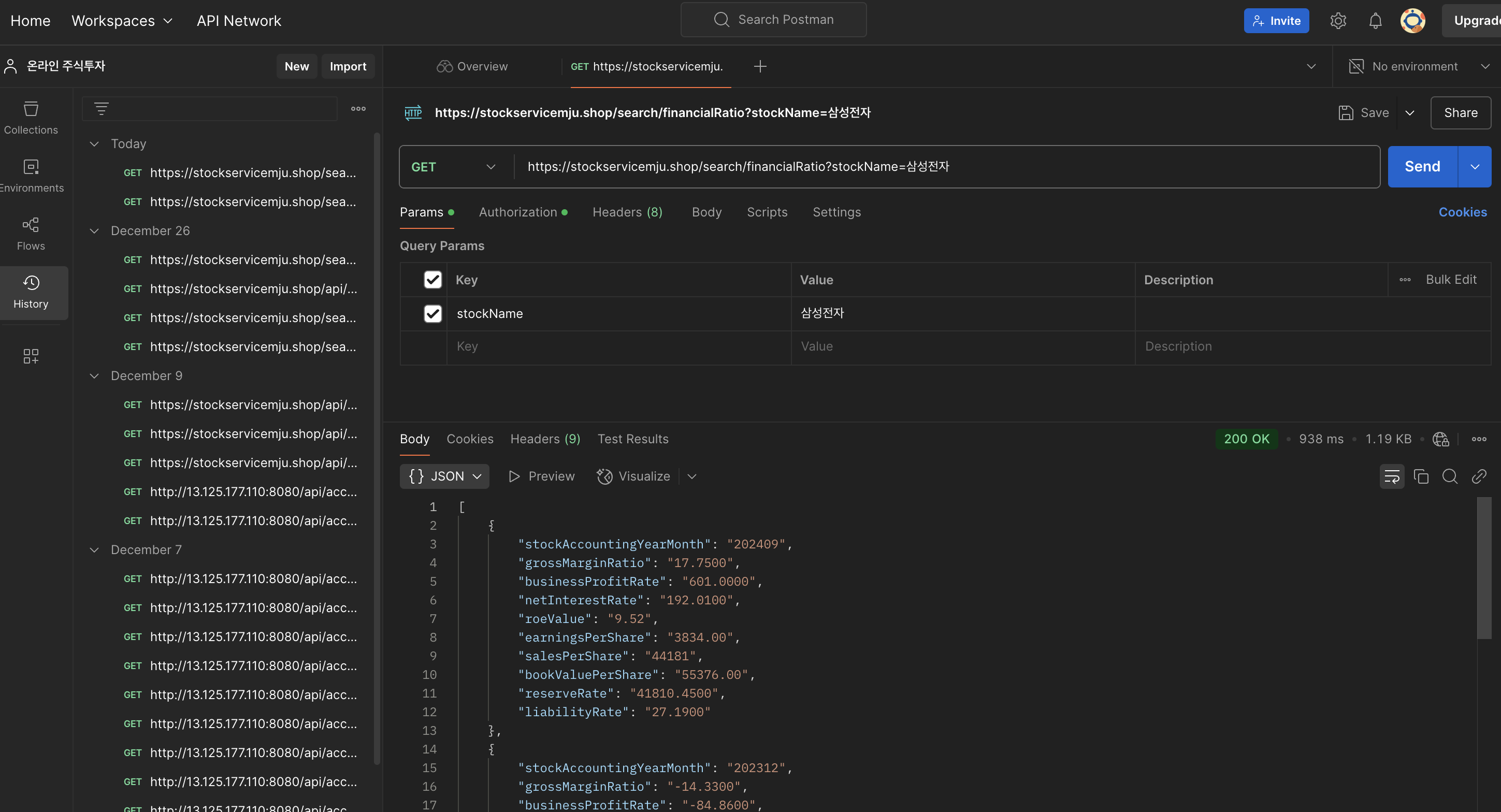Open the tabs overflow chevron
This screenshot has width=1501, height=812.
(1311, 66)
